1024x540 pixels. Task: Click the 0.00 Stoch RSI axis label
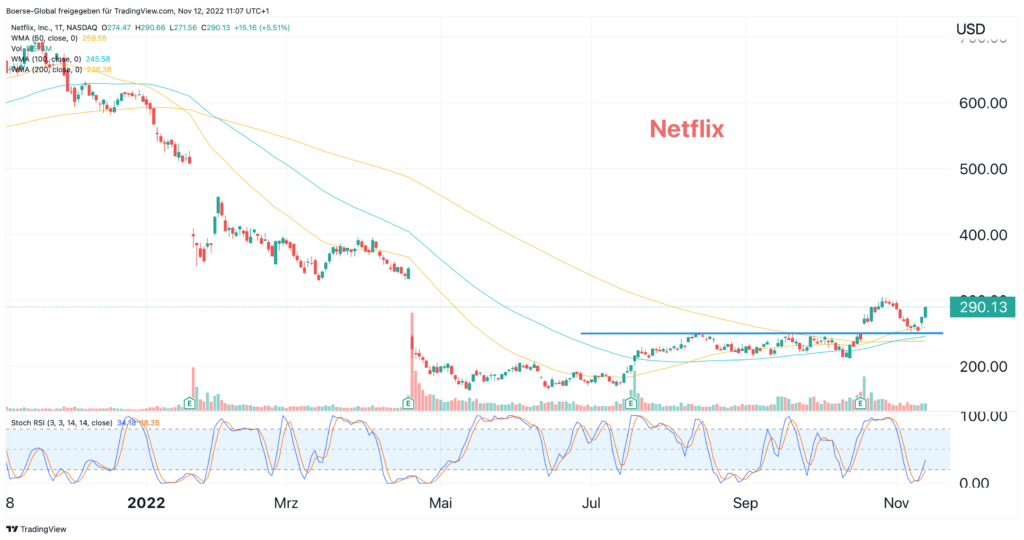point(974,484)
